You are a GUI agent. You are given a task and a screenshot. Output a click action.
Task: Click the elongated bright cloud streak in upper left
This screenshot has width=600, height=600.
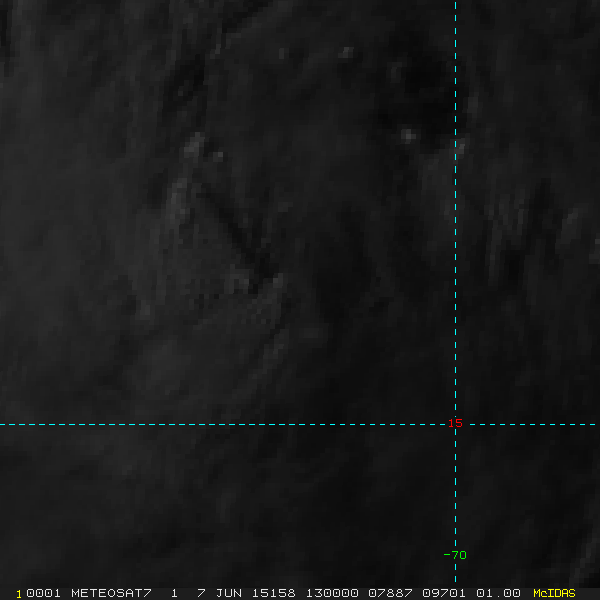click(x=193, y=145)
